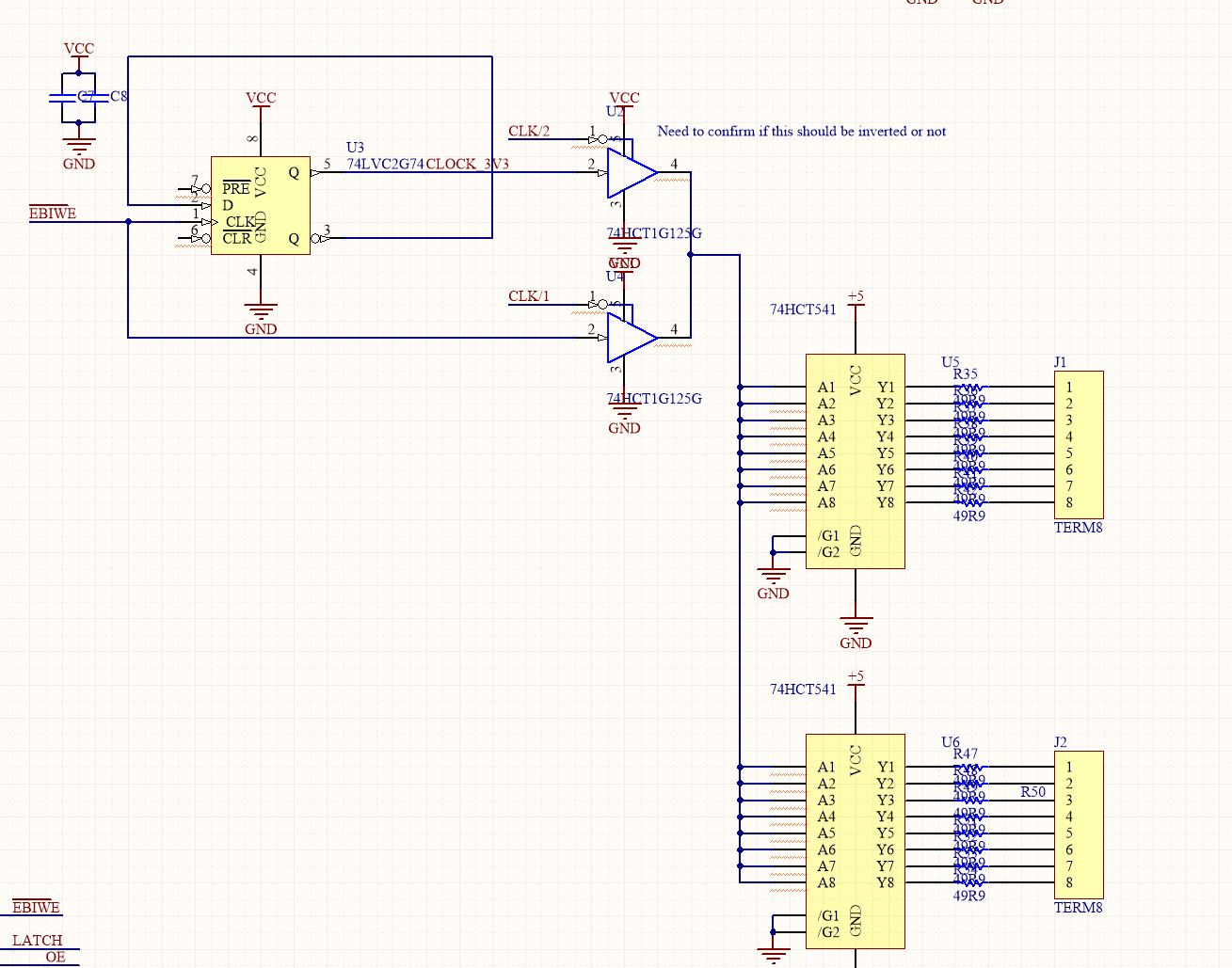Click the wire junction dot on the EBIWE net
Viewport: 1232px width, 968px height.
tap(128, 222)
